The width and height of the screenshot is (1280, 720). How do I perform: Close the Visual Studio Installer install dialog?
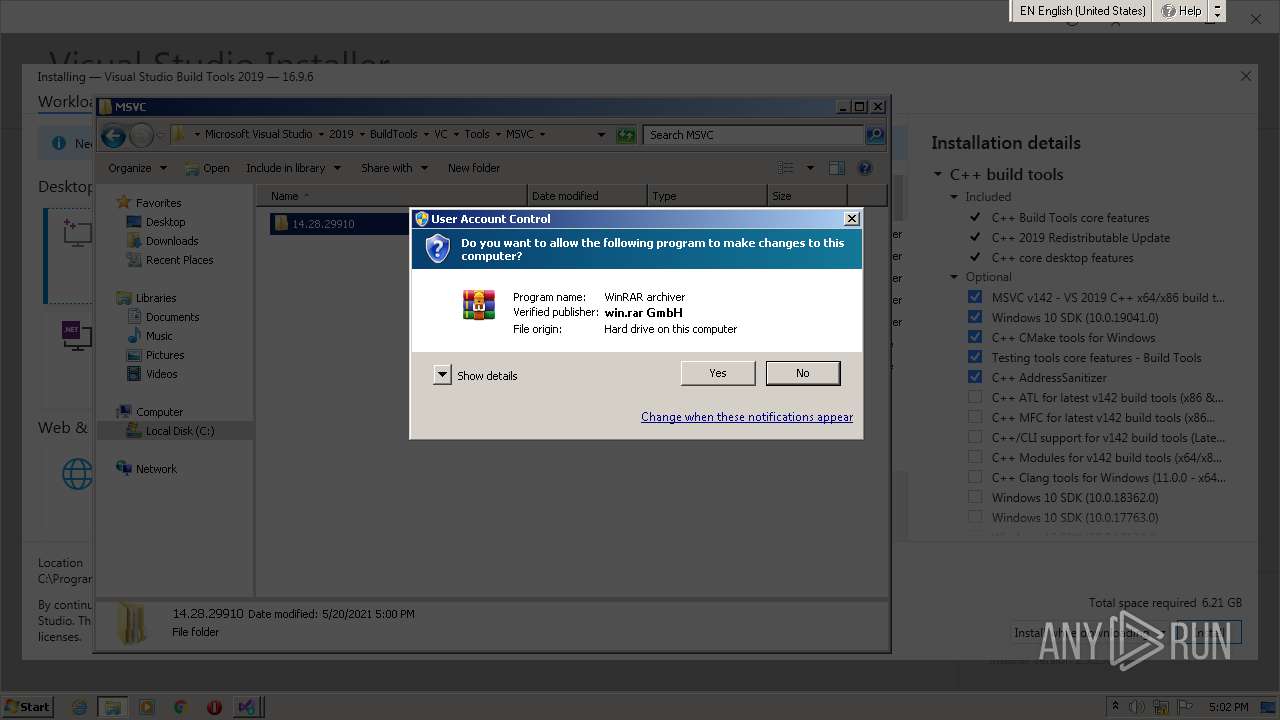coord(1245,76)
